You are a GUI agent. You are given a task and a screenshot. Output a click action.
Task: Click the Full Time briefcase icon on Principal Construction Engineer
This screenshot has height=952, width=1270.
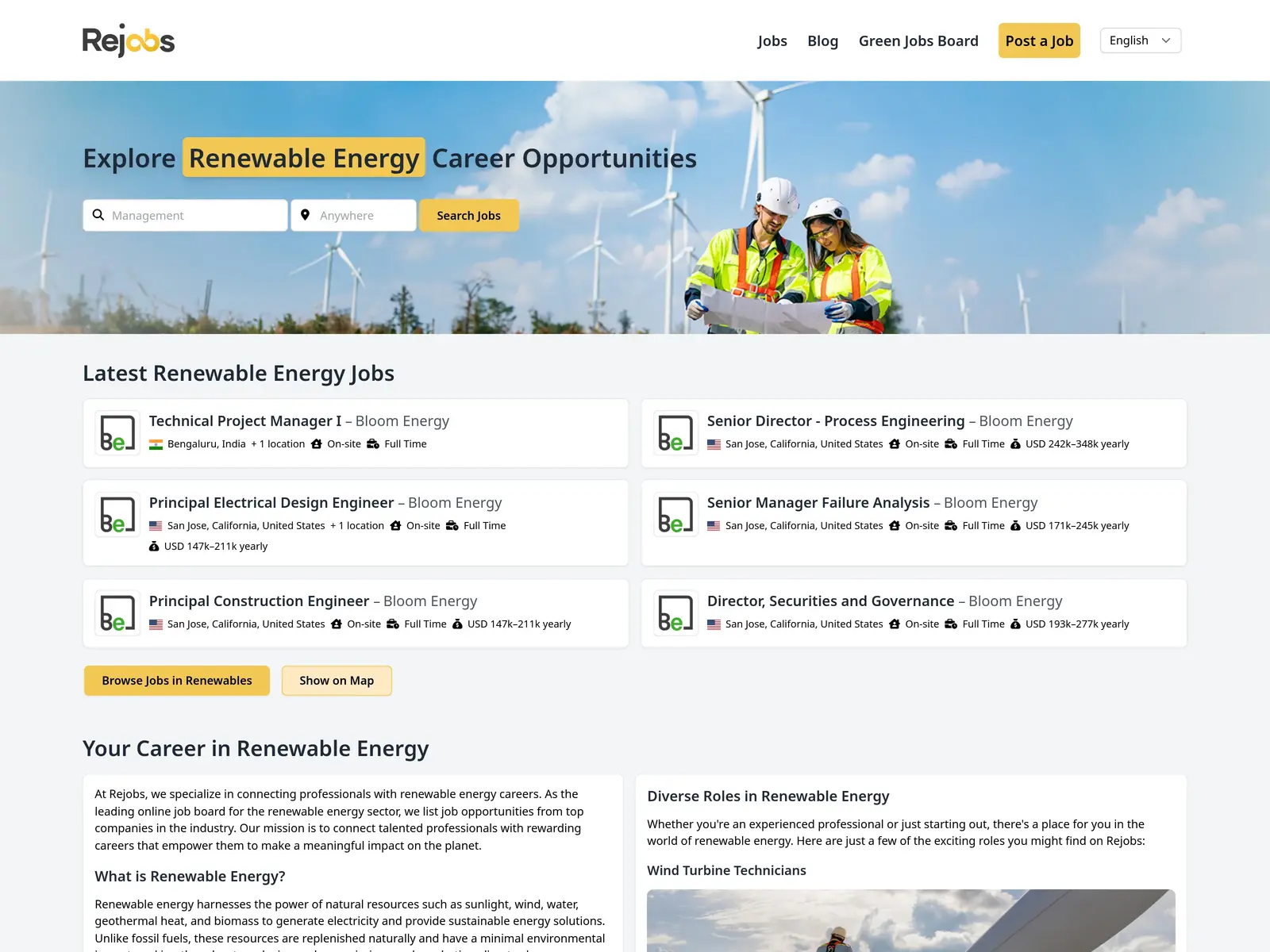pos(393,624)
